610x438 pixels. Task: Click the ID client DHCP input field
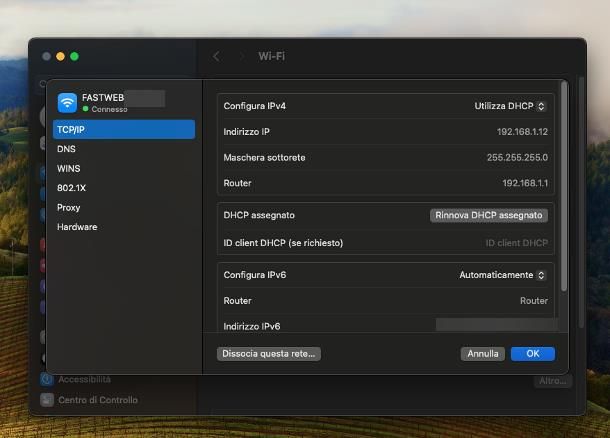[x=516, y=243]
